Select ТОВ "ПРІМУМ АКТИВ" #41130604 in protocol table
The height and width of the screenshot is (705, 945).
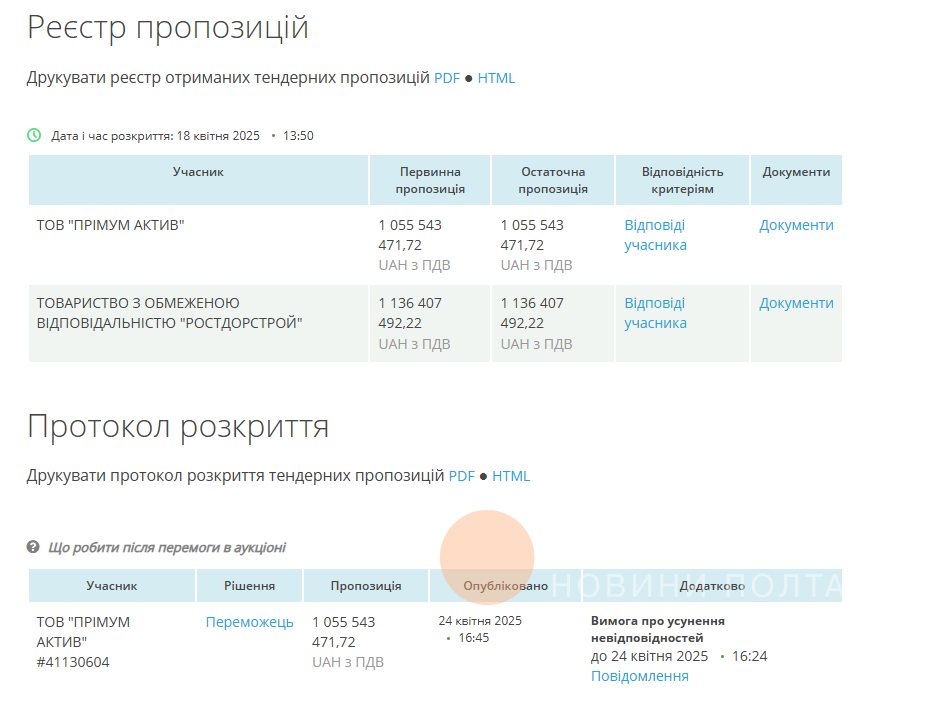point(83,642)
